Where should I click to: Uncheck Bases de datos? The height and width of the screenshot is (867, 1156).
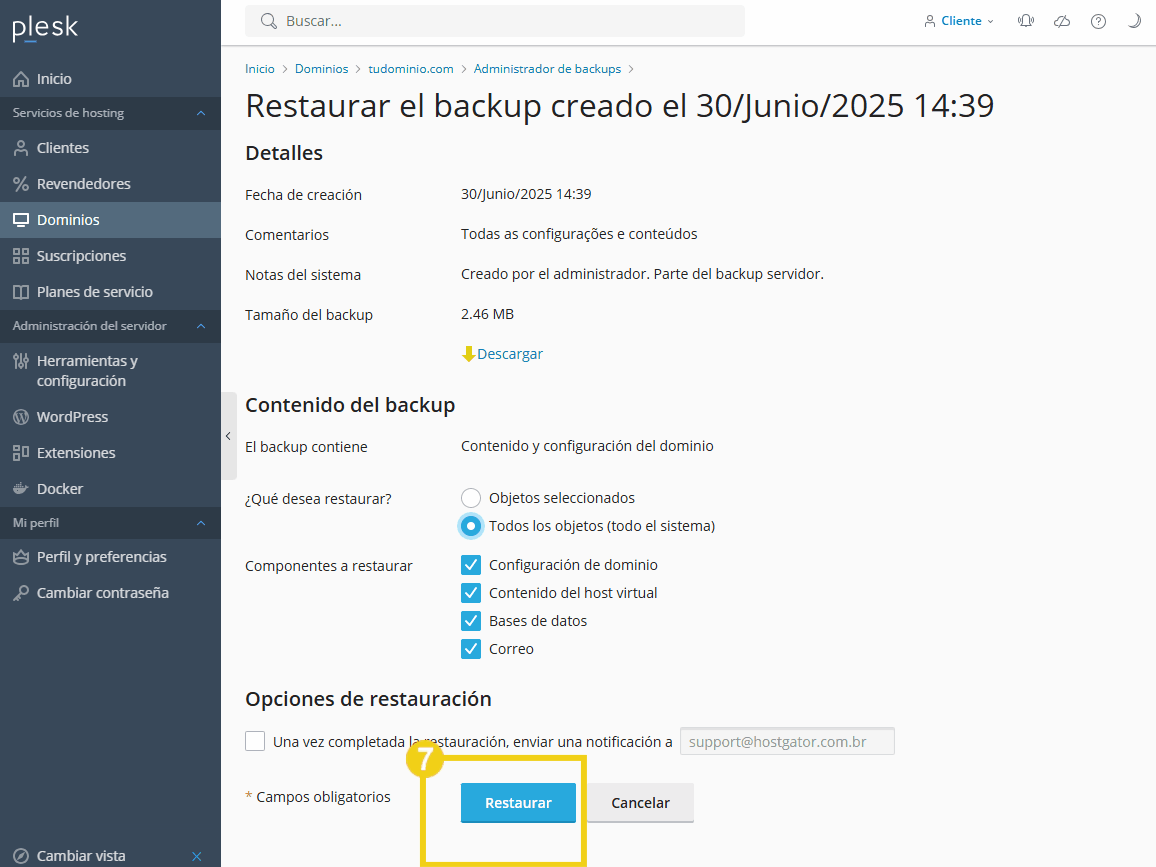pos(470,621)
